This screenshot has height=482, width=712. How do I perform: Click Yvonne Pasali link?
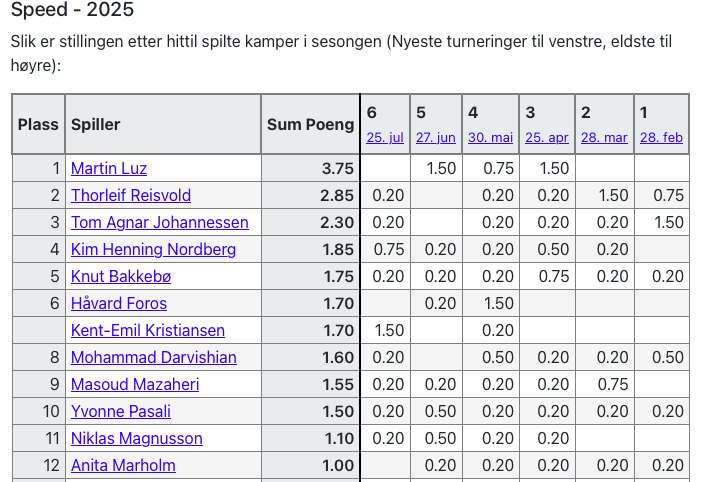(x=121, y=411)
